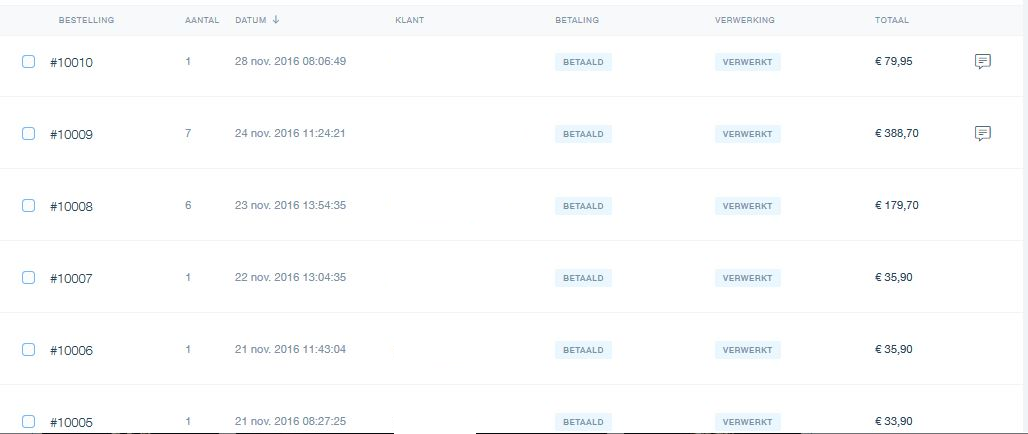Open order #10008 link

click(71, 207)
